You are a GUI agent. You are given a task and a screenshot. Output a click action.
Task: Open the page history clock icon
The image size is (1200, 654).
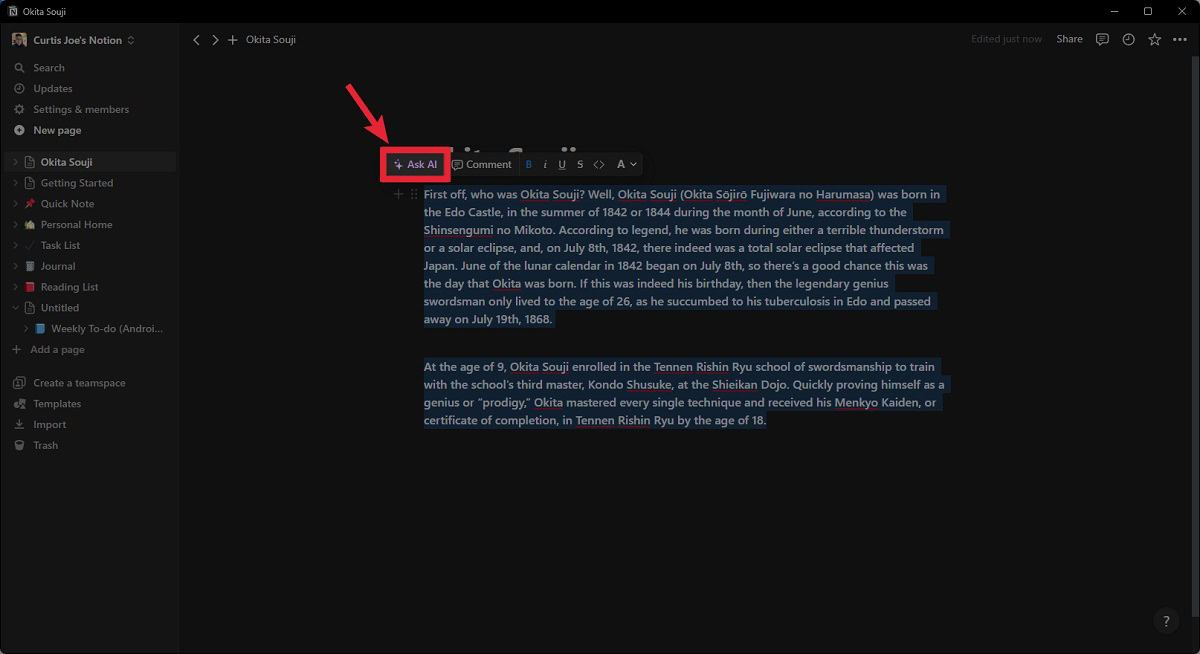[1128, 40]
